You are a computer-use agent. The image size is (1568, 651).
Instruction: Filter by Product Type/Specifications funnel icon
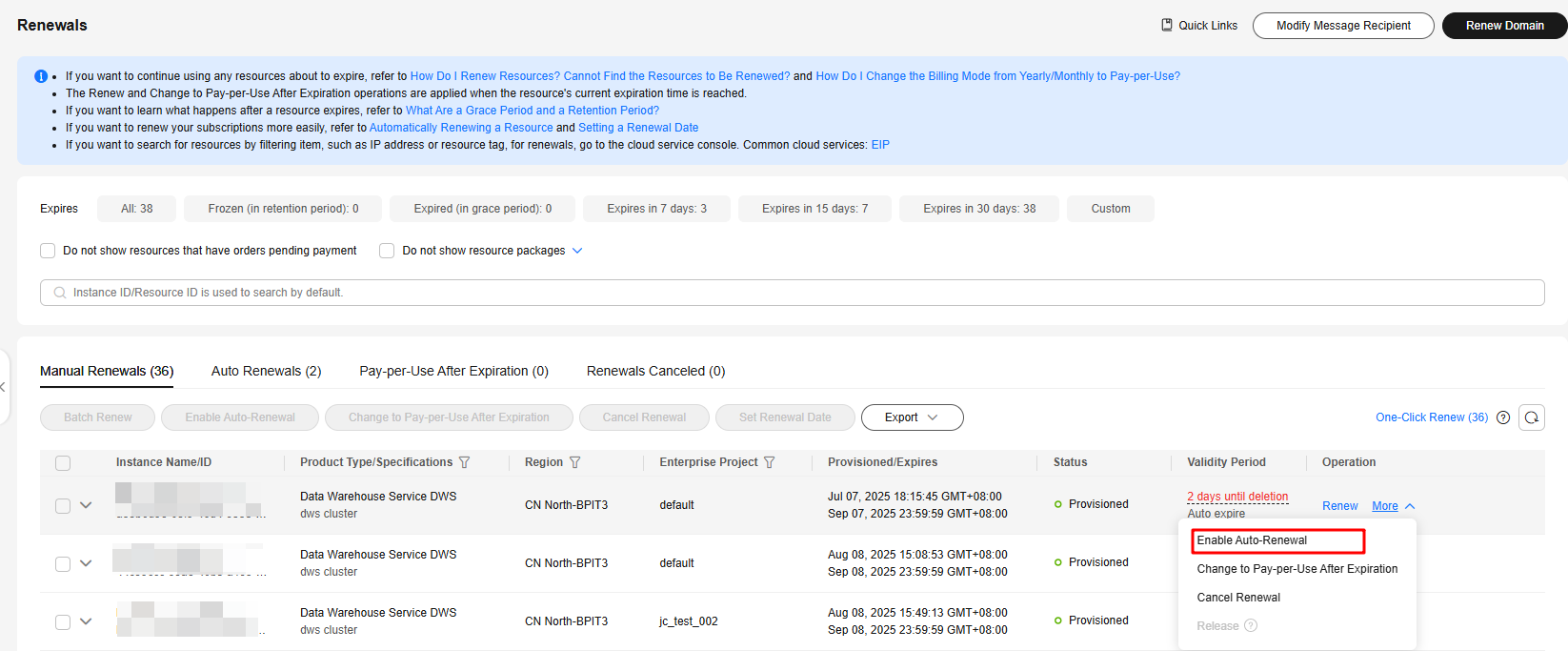tap(465, 462)
